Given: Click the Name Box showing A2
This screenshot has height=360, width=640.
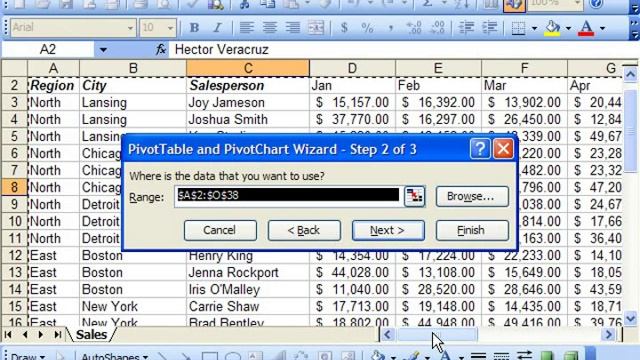Looking at the screenshot, I should (48, 50).
